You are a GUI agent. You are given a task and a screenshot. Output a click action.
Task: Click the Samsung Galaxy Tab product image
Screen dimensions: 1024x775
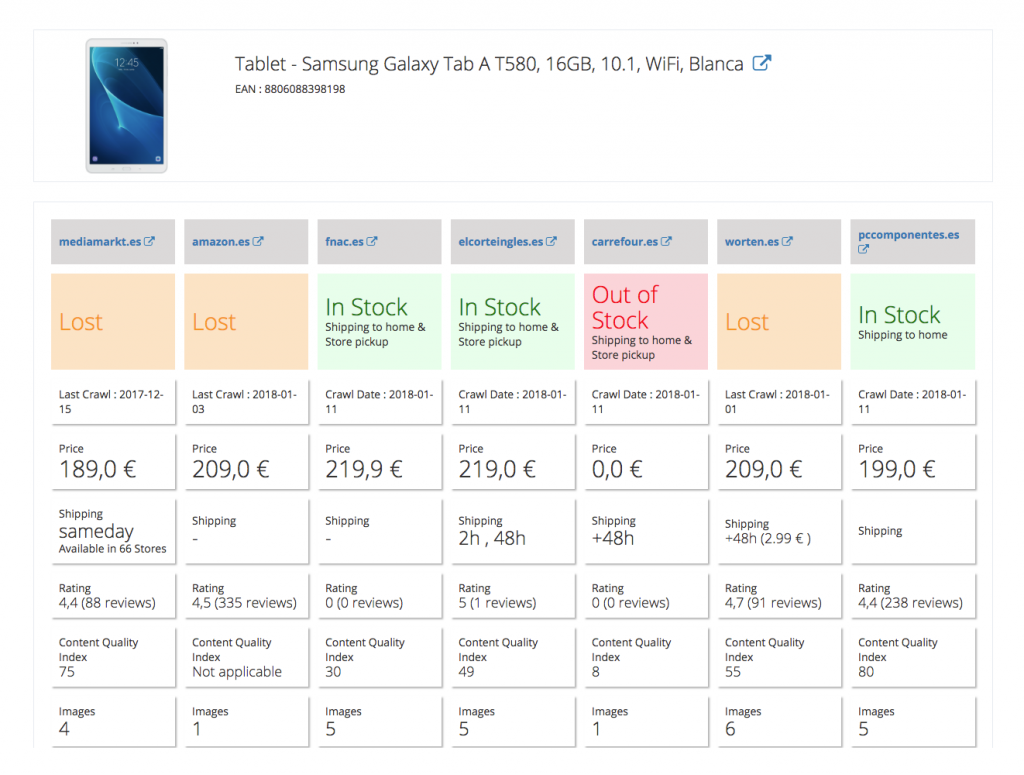pos(127,106)
